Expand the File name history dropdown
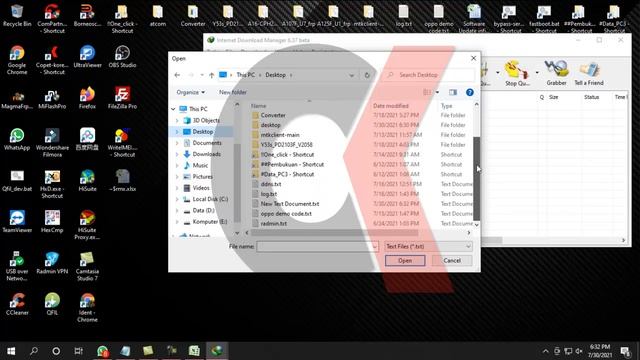The height and width of the screenshot is (360, 640). click(375, 247)
